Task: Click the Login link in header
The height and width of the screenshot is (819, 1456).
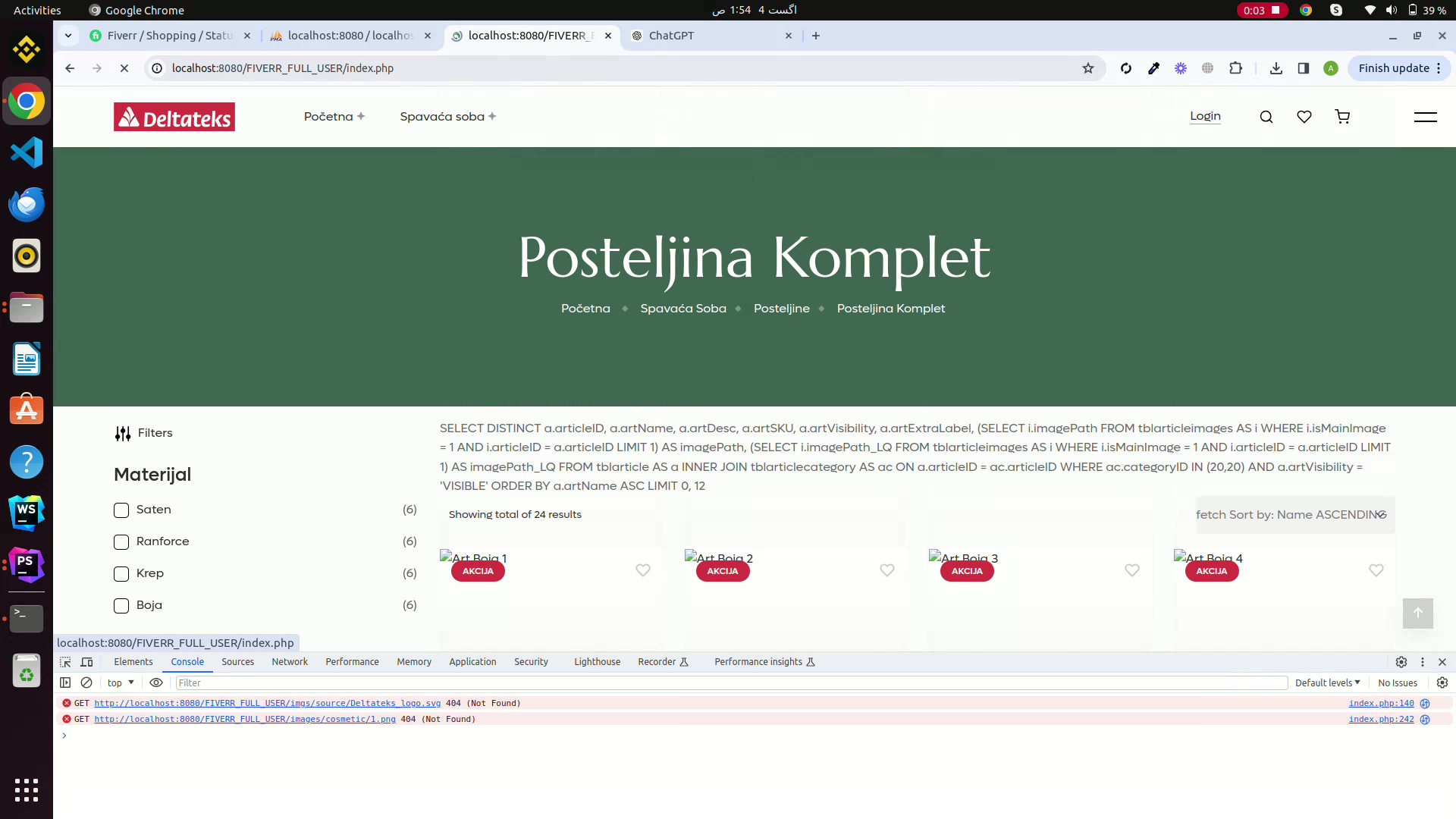Action: pyautogui.click(x=1204, y=116)
